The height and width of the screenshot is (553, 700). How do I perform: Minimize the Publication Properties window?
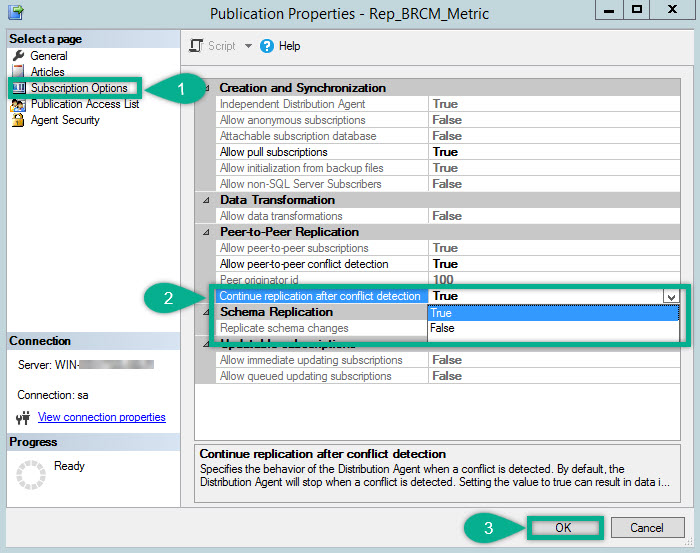point(609,10)
